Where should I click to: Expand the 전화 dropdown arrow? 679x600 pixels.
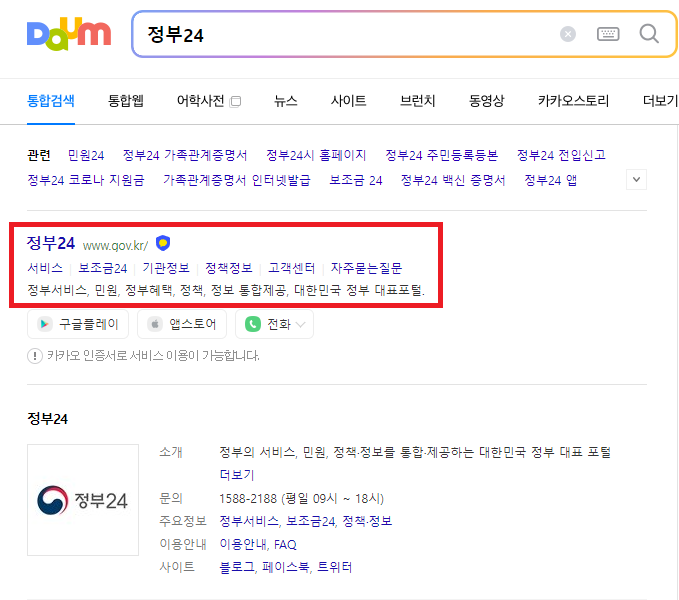[x=301, y=324]
